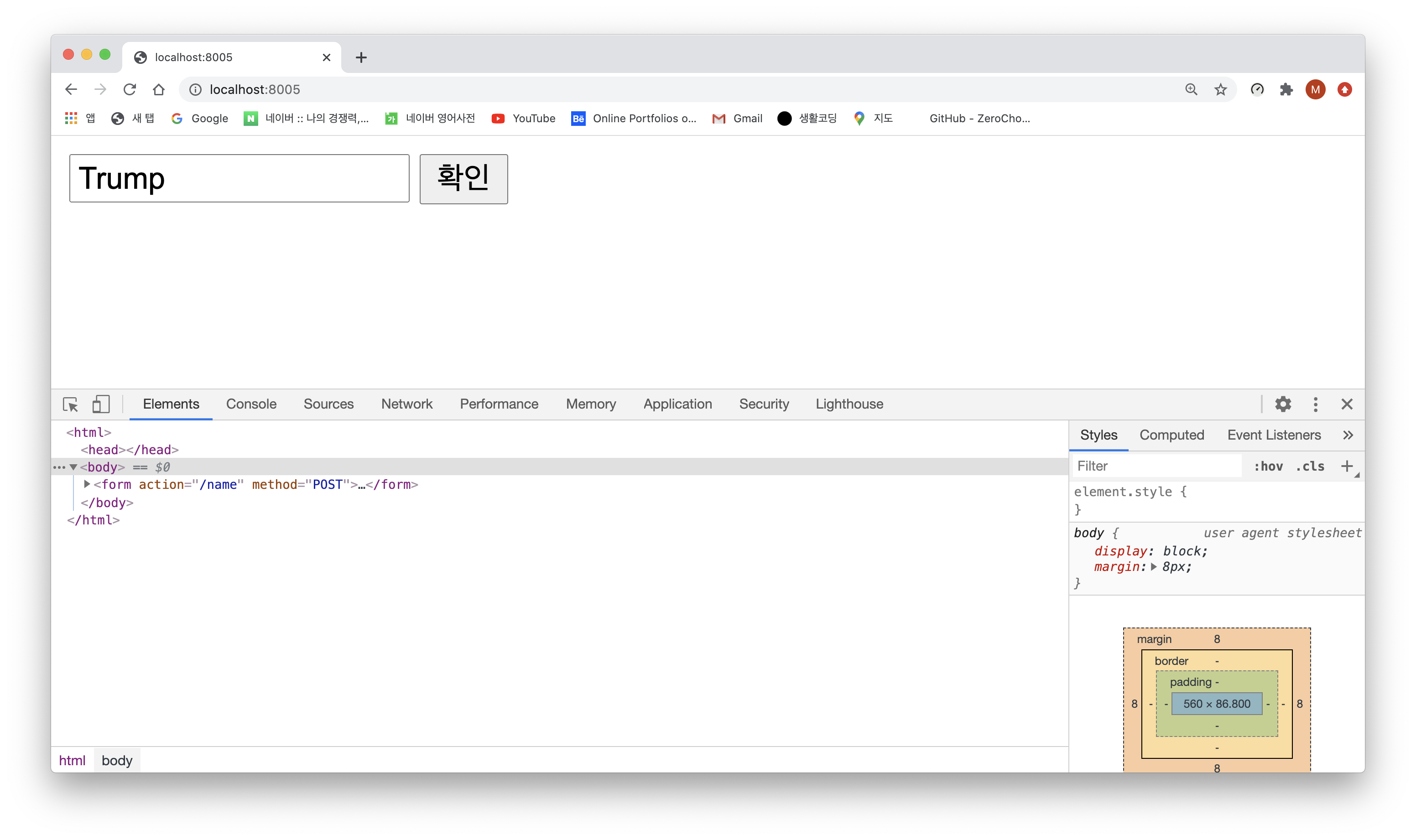Open DevTools settings gear
Viewport: 1416px width, 840px height.
[1283, 404]
